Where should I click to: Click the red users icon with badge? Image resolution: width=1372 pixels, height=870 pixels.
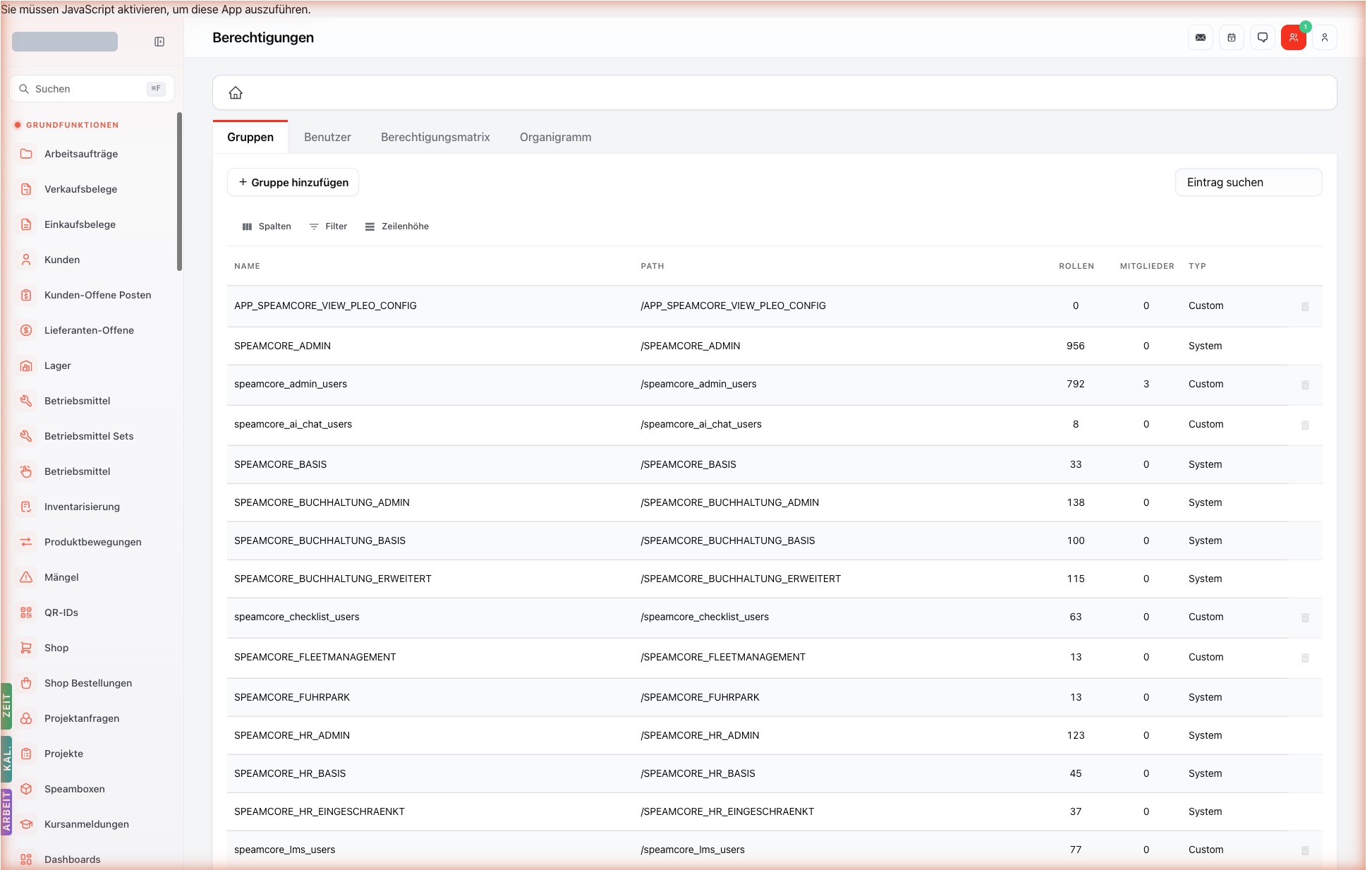click(x=1294, y=37)
